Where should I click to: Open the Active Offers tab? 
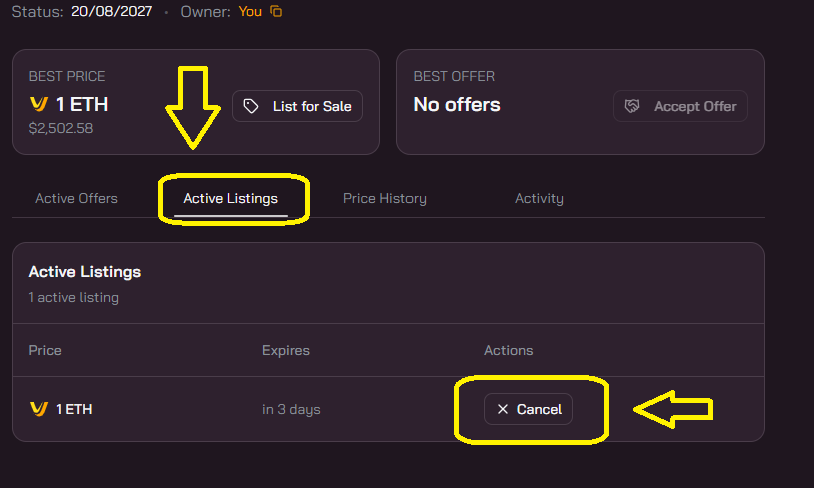[76, 198]
